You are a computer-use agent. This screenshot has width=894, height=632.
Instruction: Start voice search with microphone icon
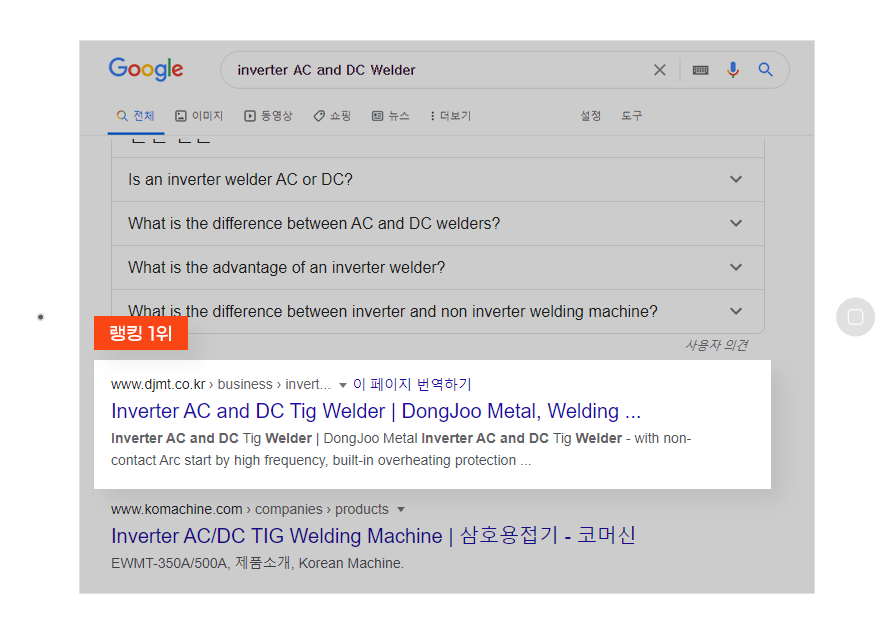tap(733, 70)
